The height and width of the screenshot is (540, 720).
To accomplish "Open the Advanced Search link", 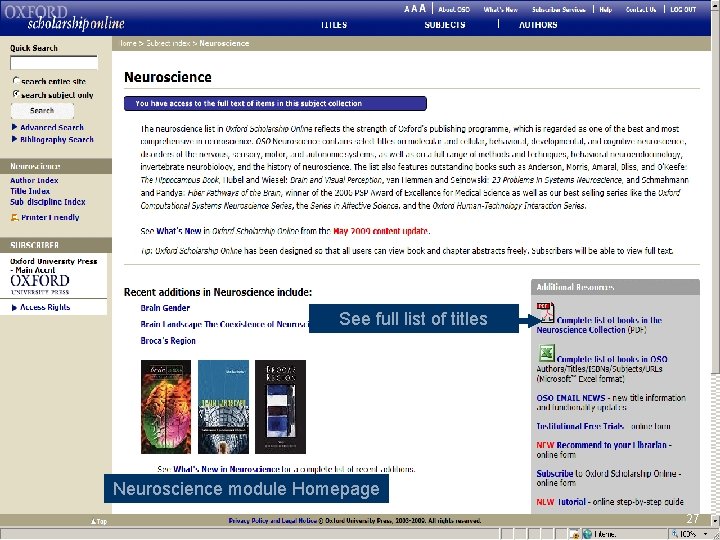I will pyautogui.click(x=52, y=127).
